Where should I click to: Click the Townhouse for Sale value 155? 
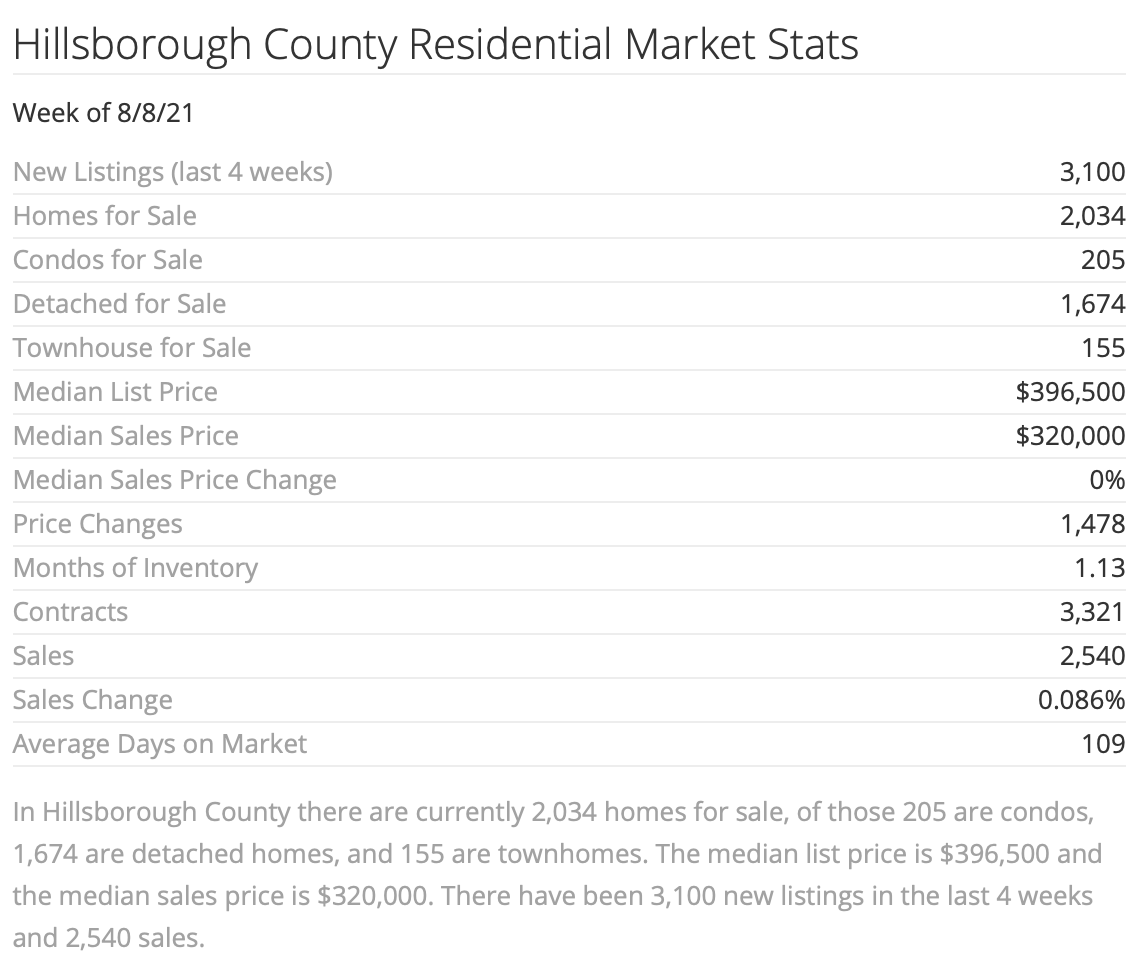(x=1103, y=348)
